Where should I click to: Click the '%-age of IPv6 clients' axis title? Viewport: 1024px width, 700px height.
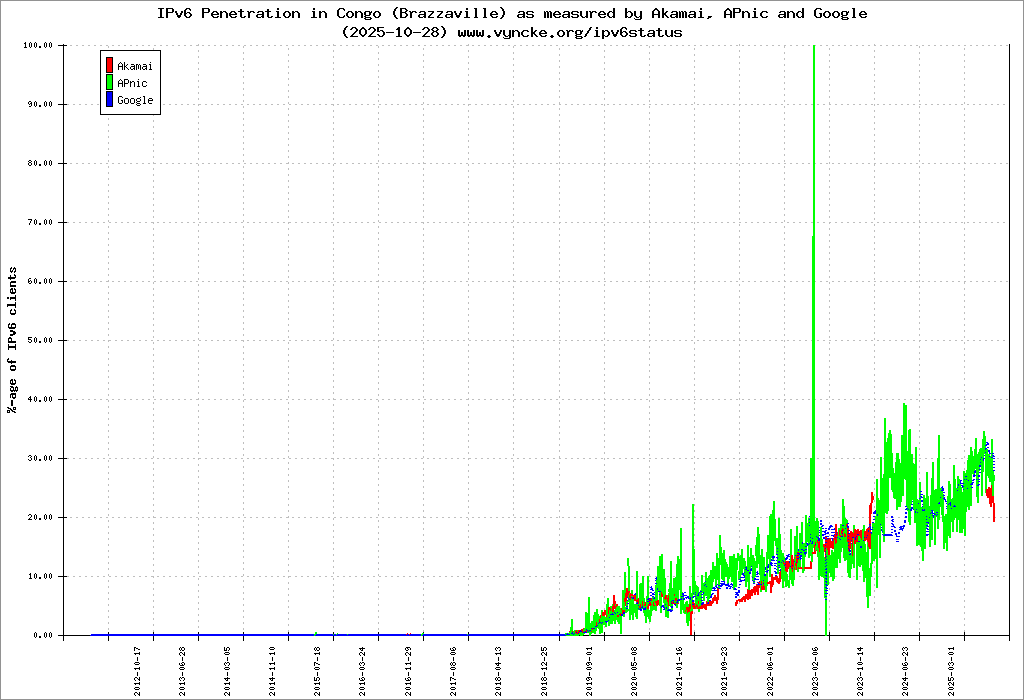tap(12, 340)
